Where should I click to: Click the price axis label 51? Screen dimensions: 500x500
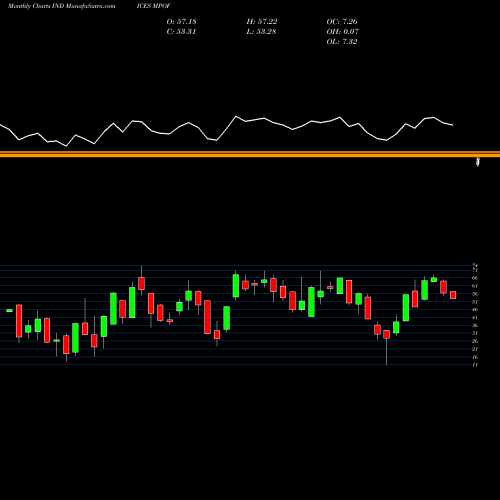[x=475, y=302]
